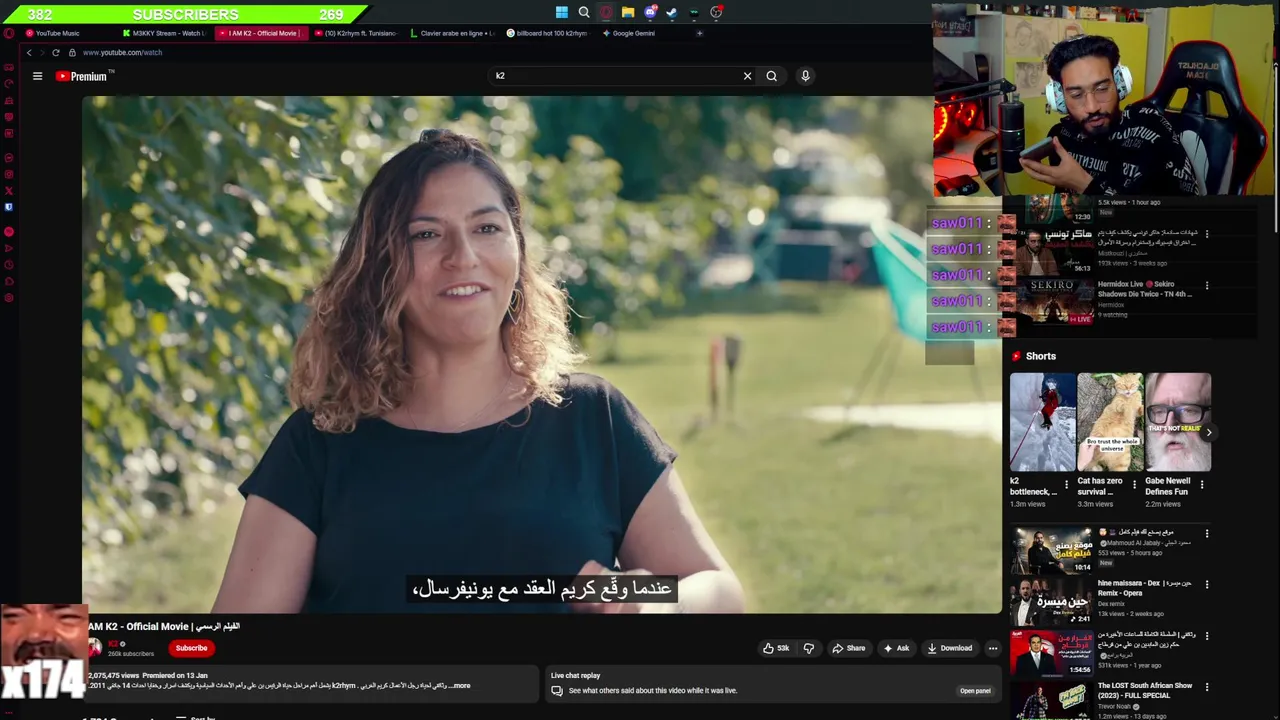1280x720 pixels.
Task: Open Windows taskbar search
Action: click(x=584, y=12)
